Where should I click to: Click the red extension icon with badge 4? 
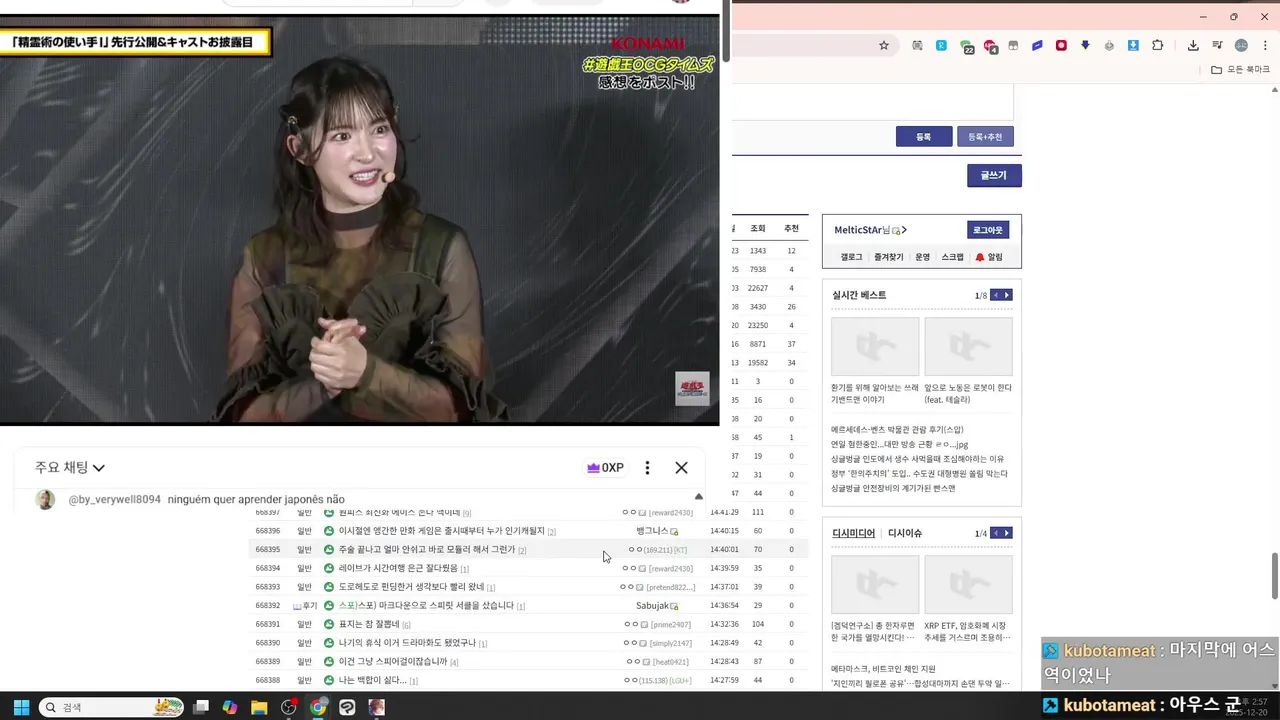tap(990, 46)
